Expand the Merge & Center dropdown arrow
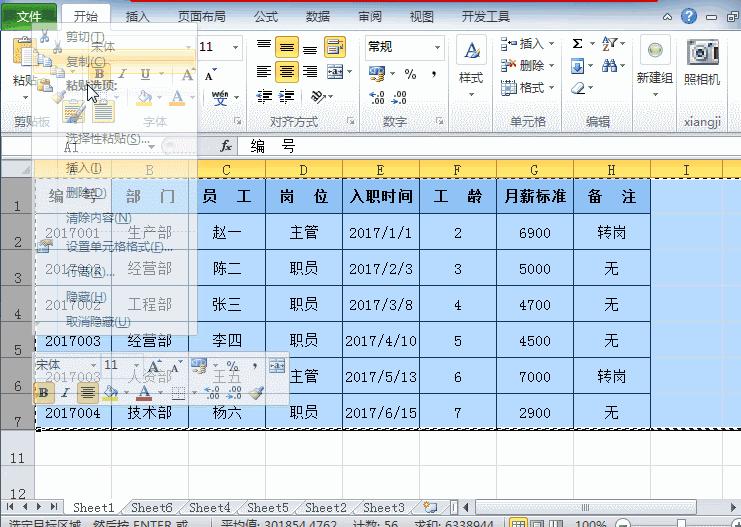Screen dimensions: 741x527 point(350,71)
